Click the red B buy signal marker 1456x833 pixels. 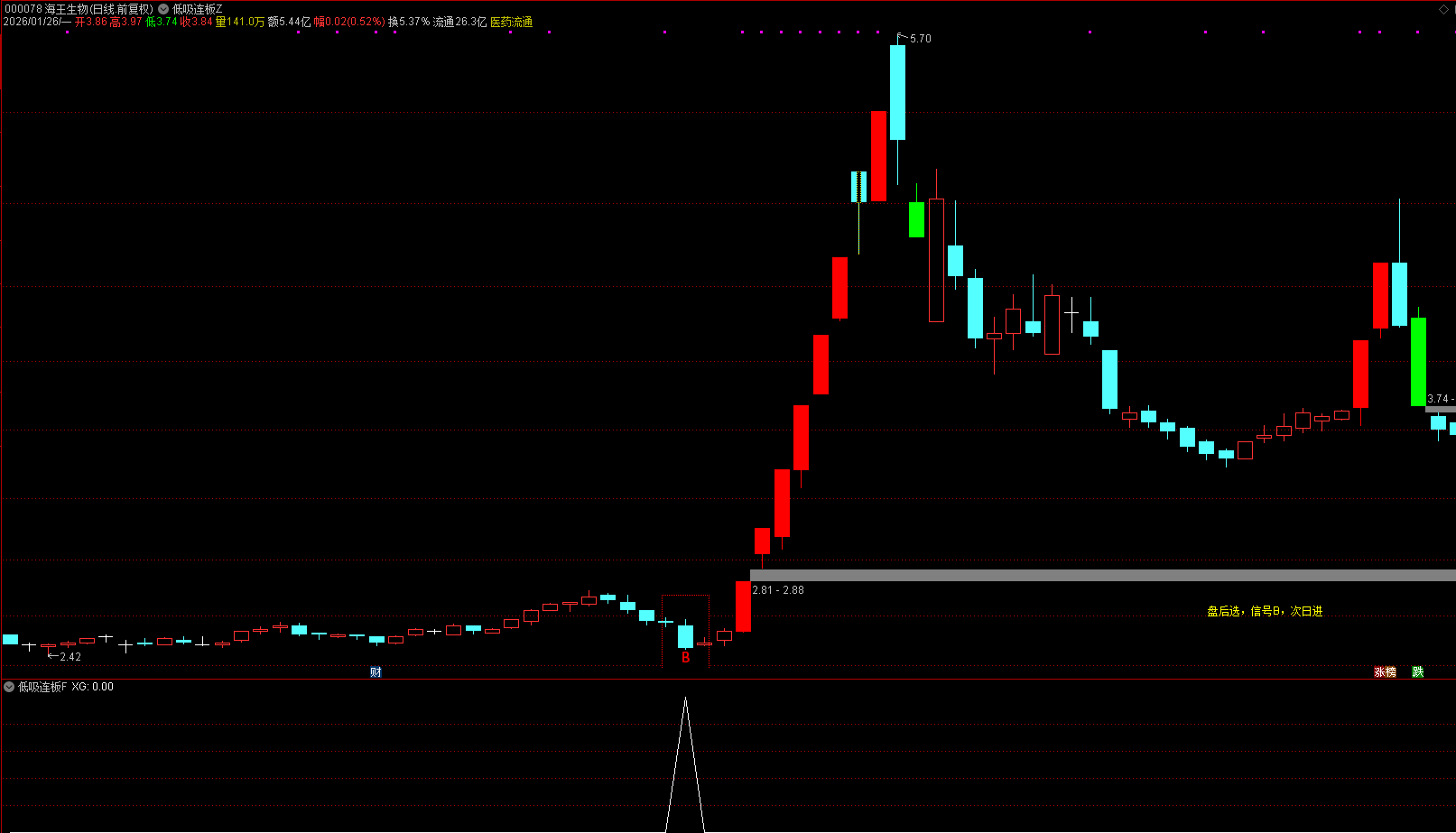pyautogui.click(x=686, y=659)
